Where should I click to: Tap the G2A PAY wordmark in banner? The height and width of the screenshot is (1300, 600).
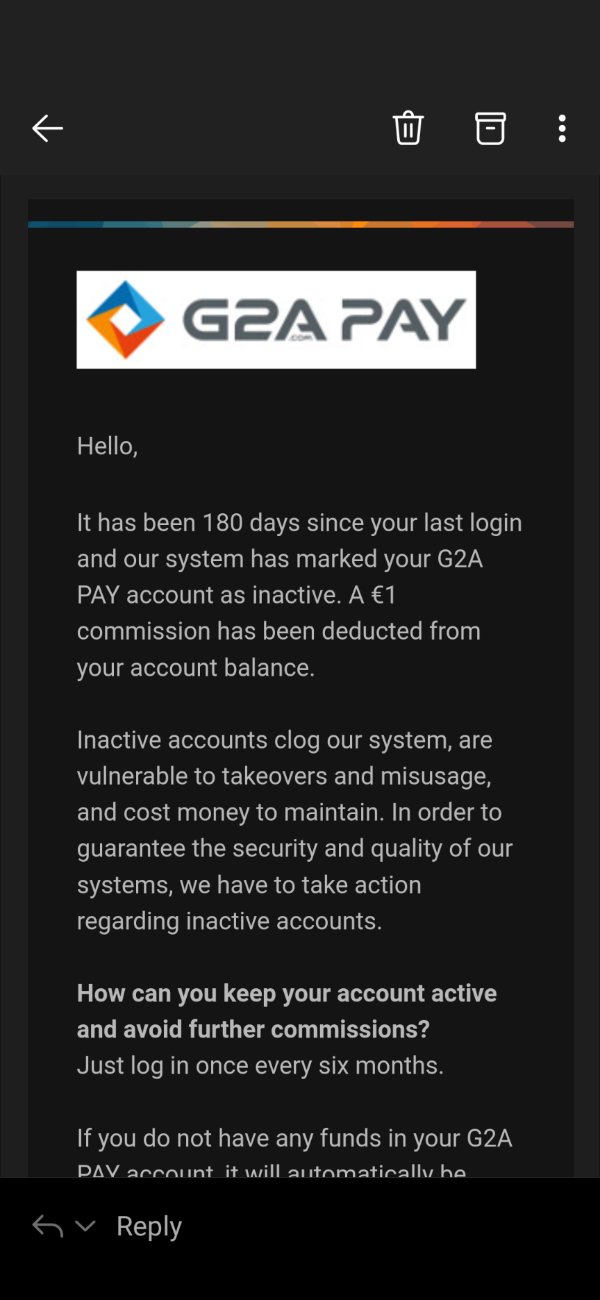coord(324,321)
